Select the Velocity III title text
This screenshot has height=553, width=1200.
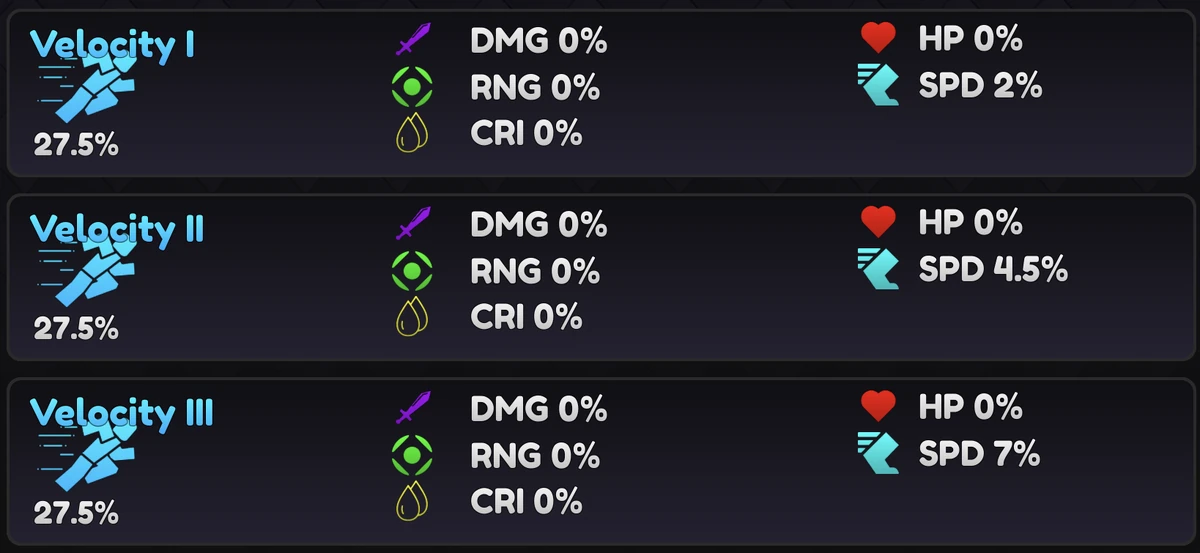coord(122,413)
